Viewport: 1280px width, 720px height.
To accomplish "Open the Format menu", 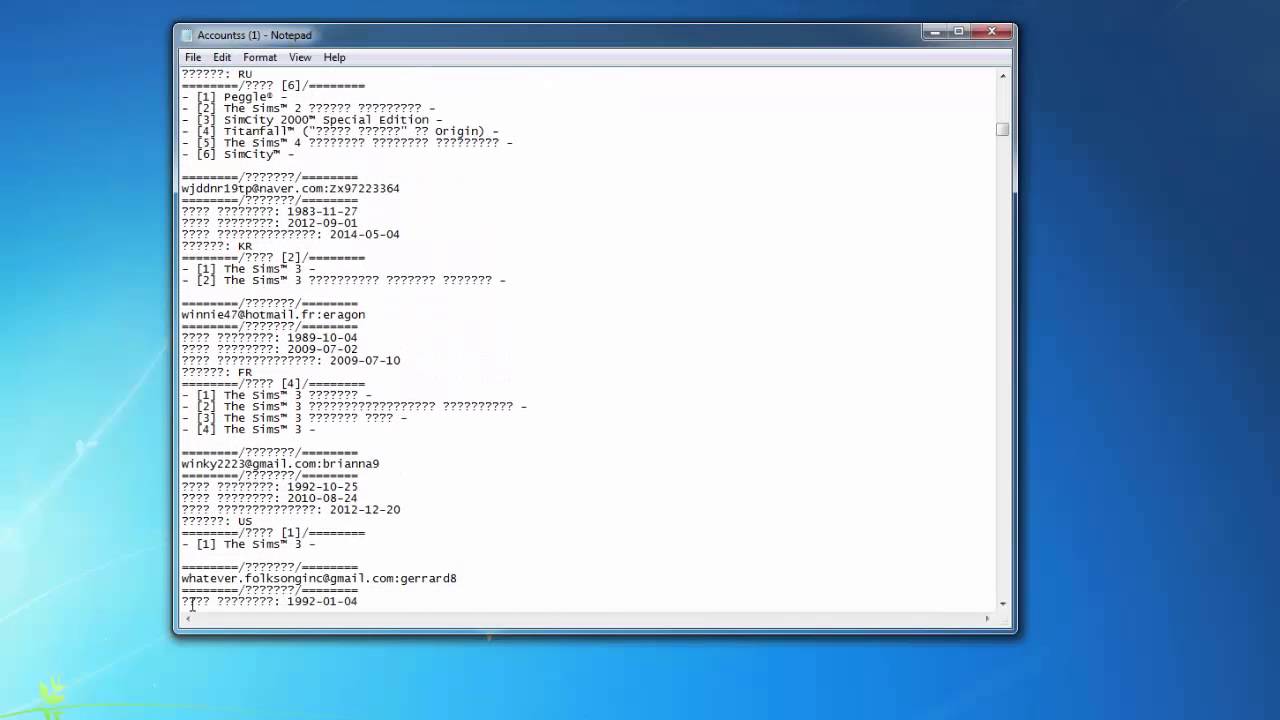I will tap(260, 57).
